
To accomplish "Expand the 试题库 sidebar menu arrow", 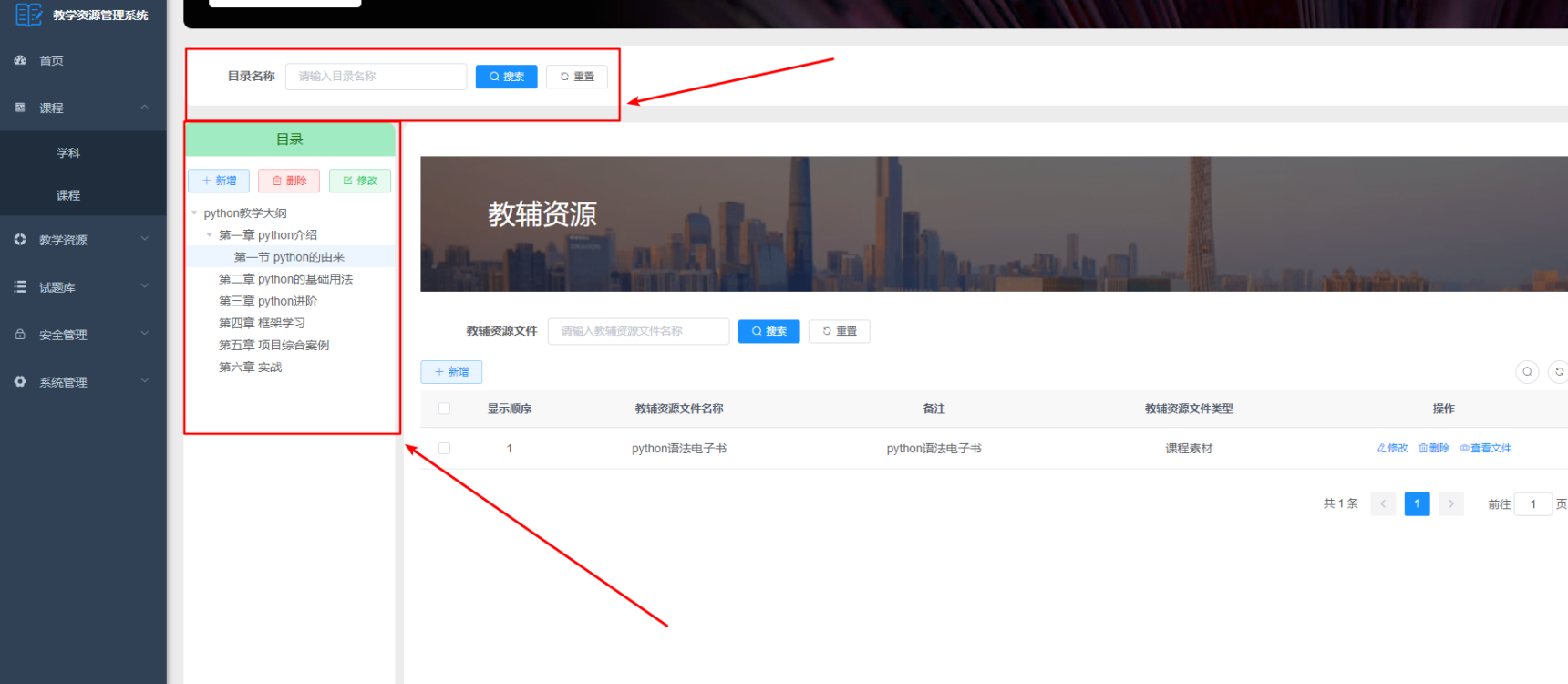I will click(x=144, y=286).
